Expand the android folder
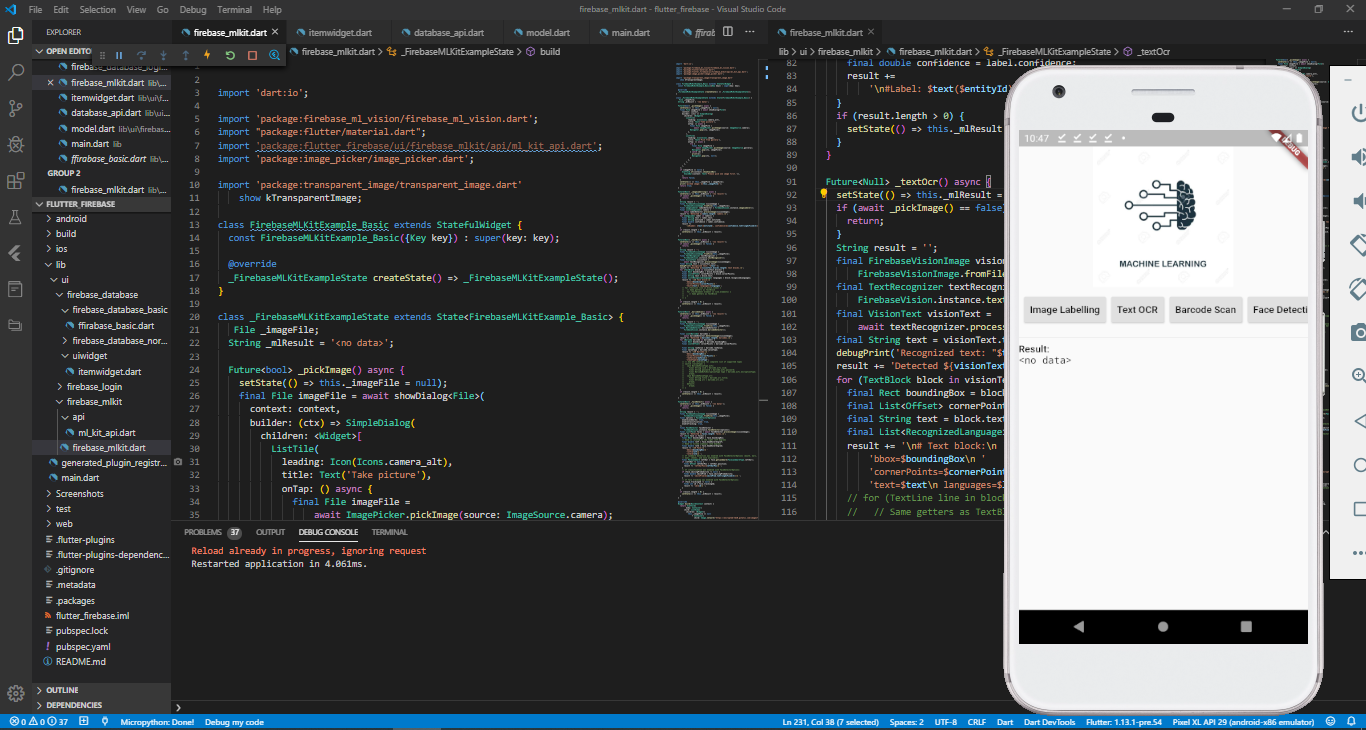 pos(71,219)
